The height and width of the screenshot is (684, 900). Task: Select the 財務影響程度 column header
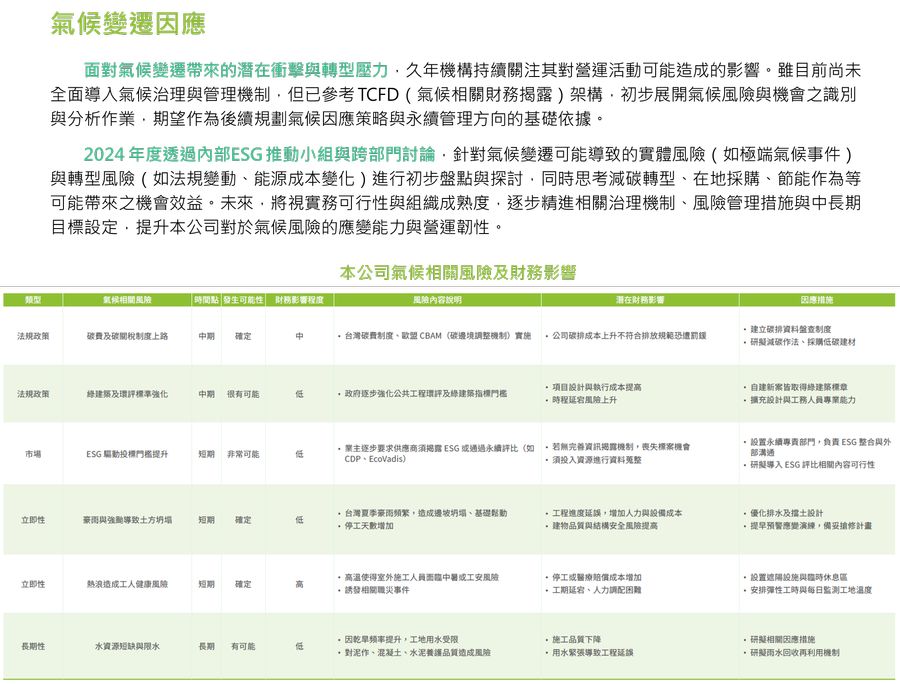299,300
